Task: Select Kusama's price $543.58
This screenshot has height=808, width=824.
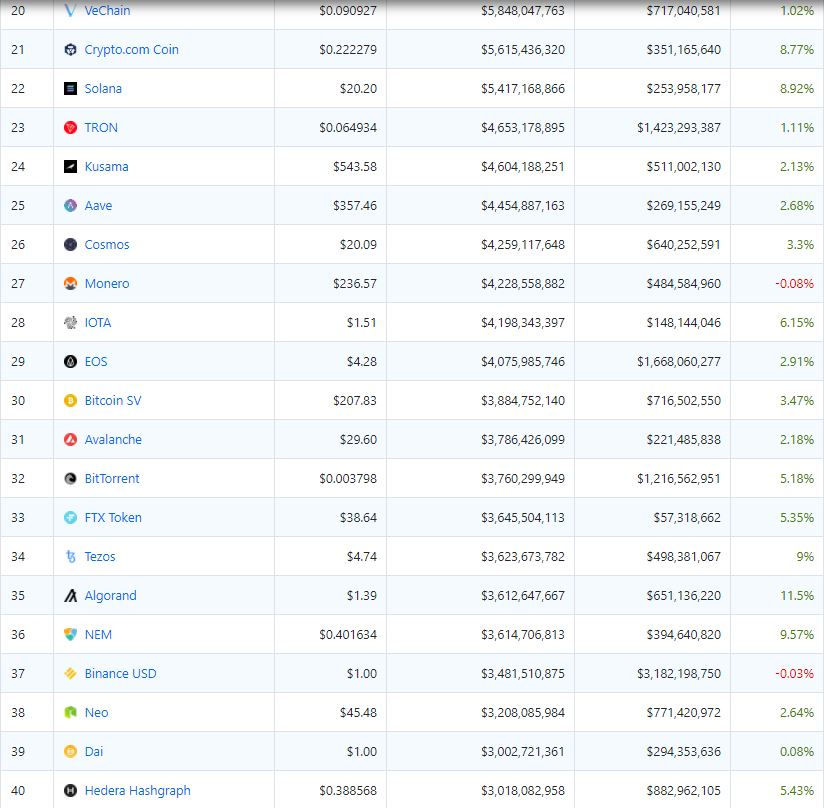Action: click(x=355, y=167)
